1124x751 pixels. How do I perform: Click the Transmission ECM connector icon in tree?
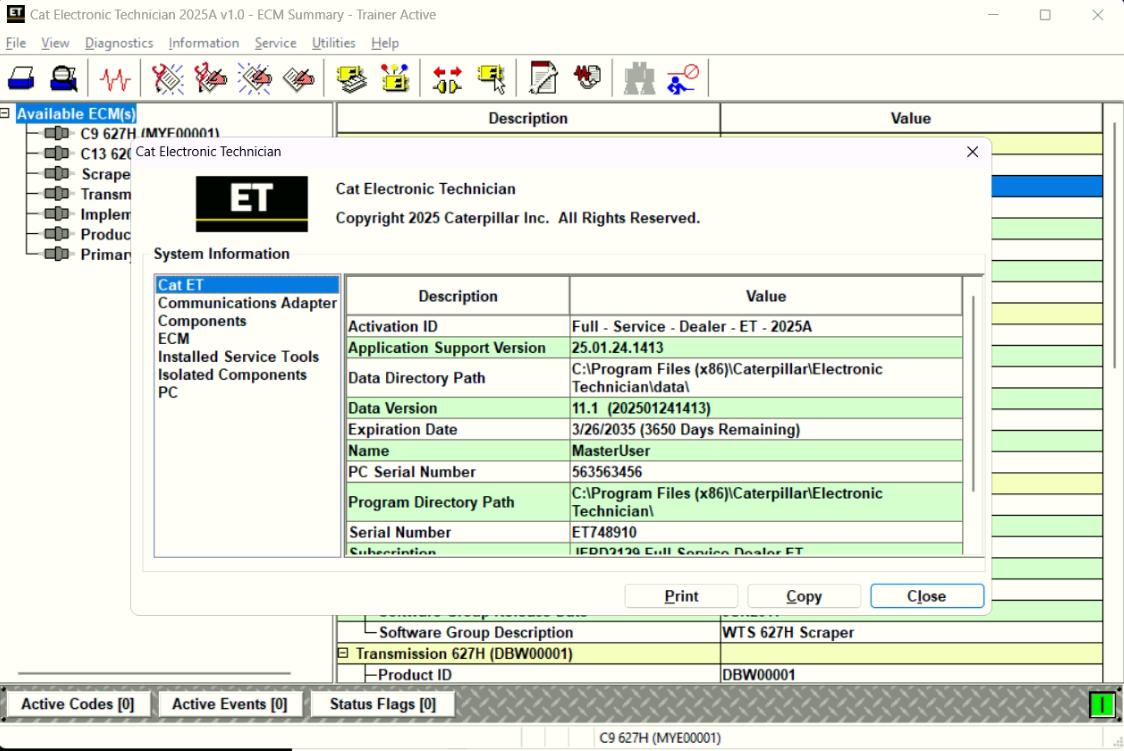[57, 193]
